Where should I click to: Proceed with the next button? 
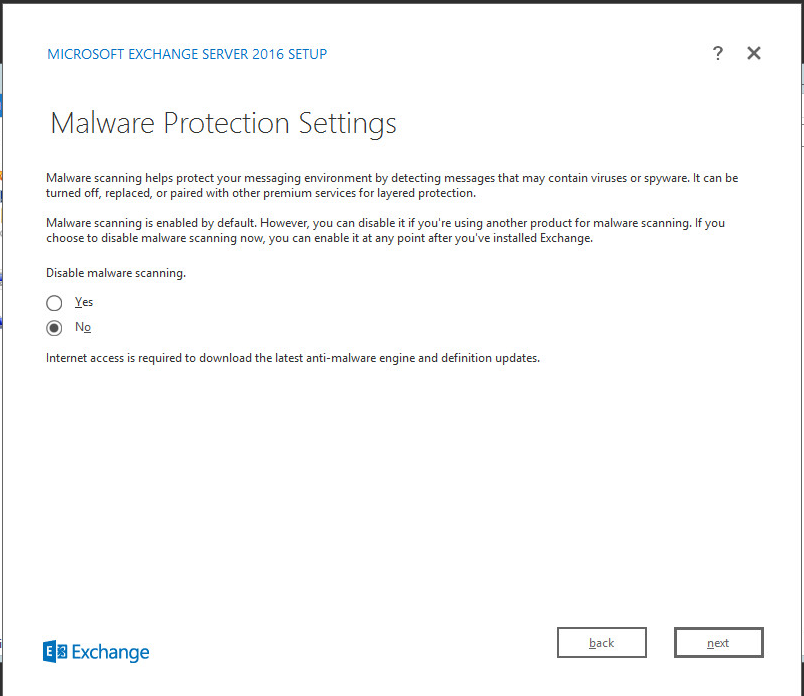coord(718,643)
